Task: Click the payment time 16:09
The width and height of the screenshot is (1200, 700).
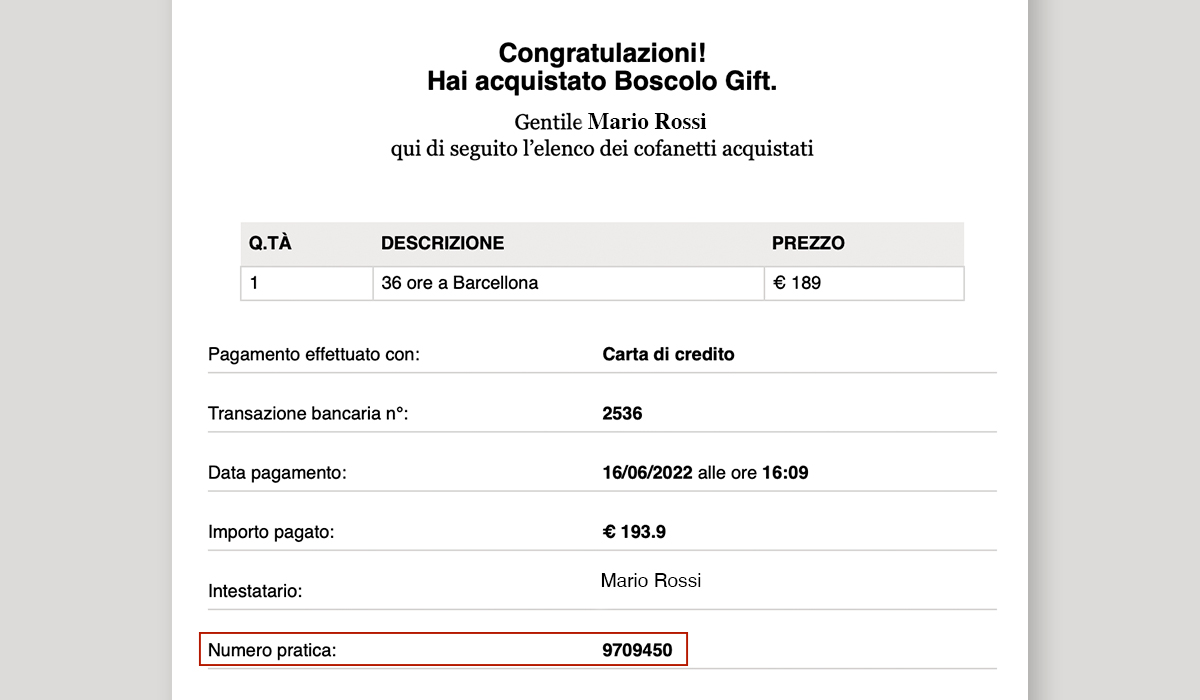Action: tap(785, 472)
